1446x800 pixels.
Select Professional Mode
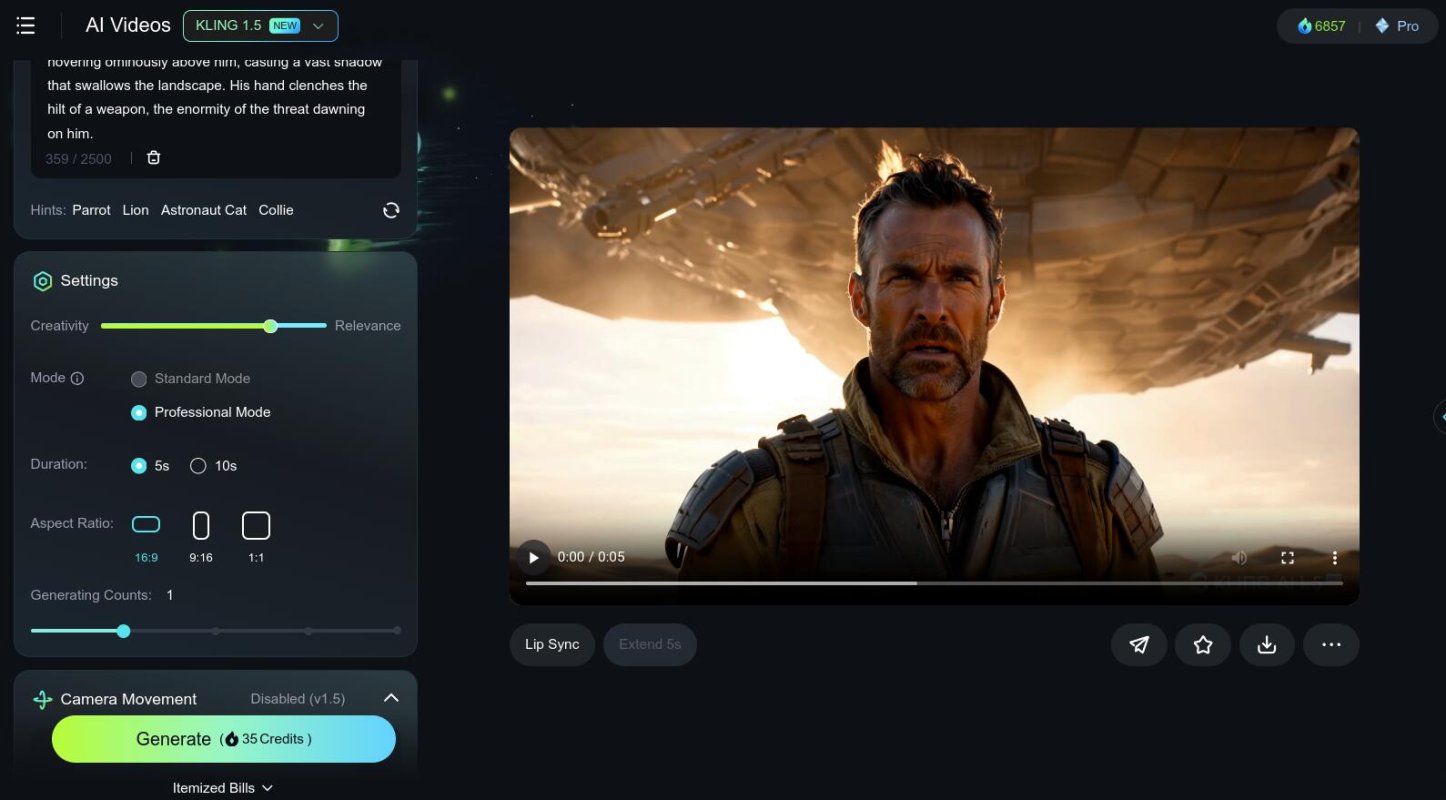pyautogui.click(x=201, y=412)
